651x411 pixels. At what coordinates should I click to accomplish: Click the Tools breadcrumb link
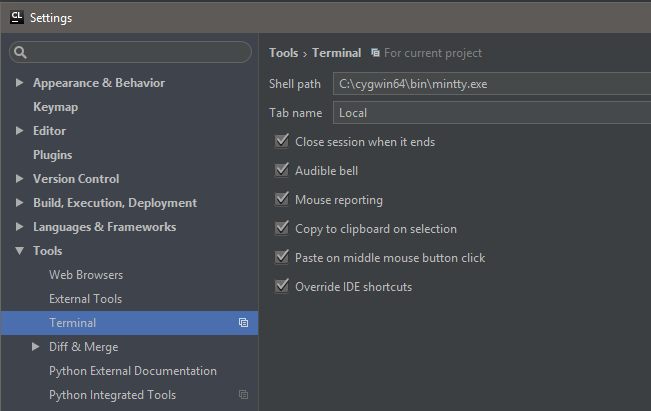coord(283,53)
